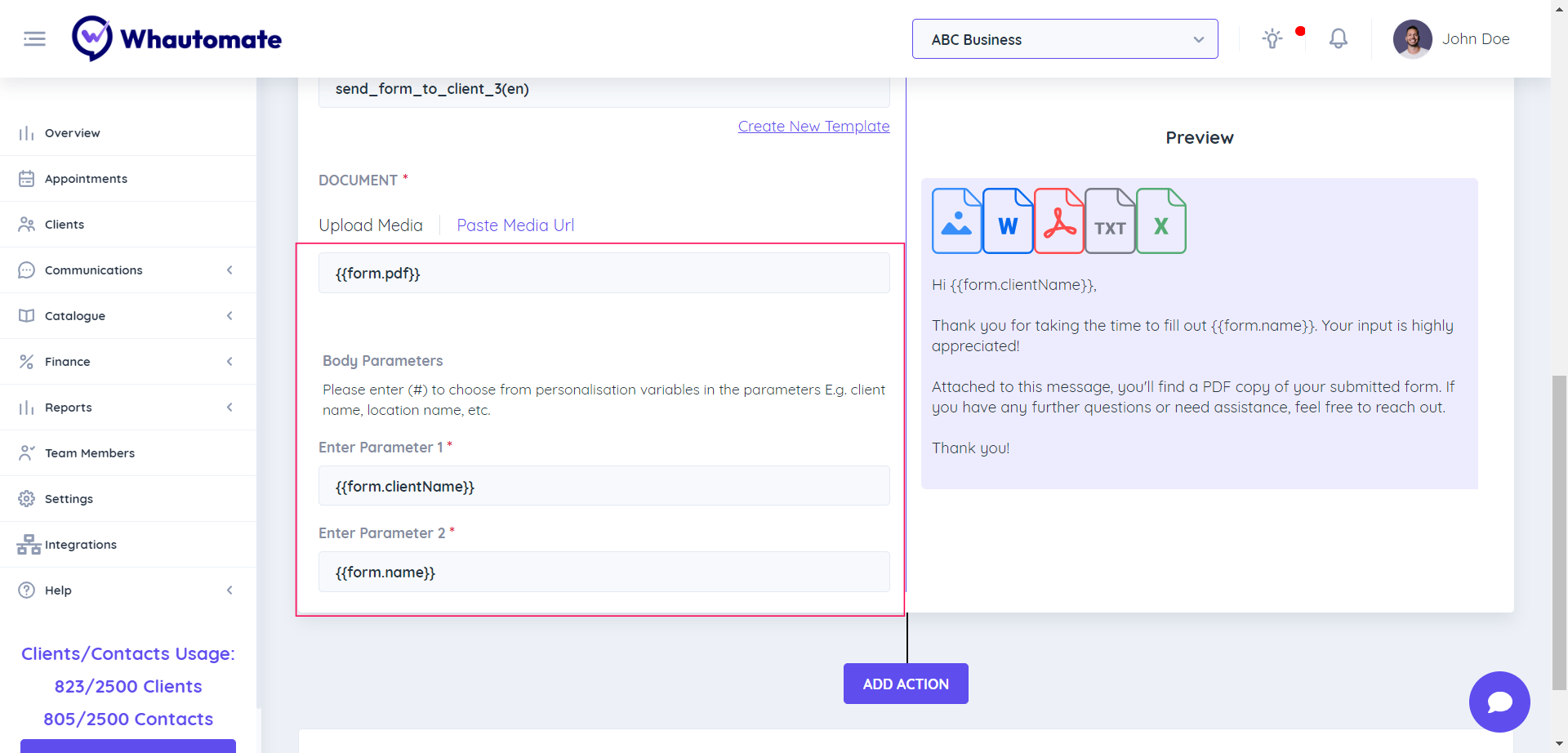Click John Doe's profile avatar
This screenshot has height=753, width=1568.
click(1412, 39)
